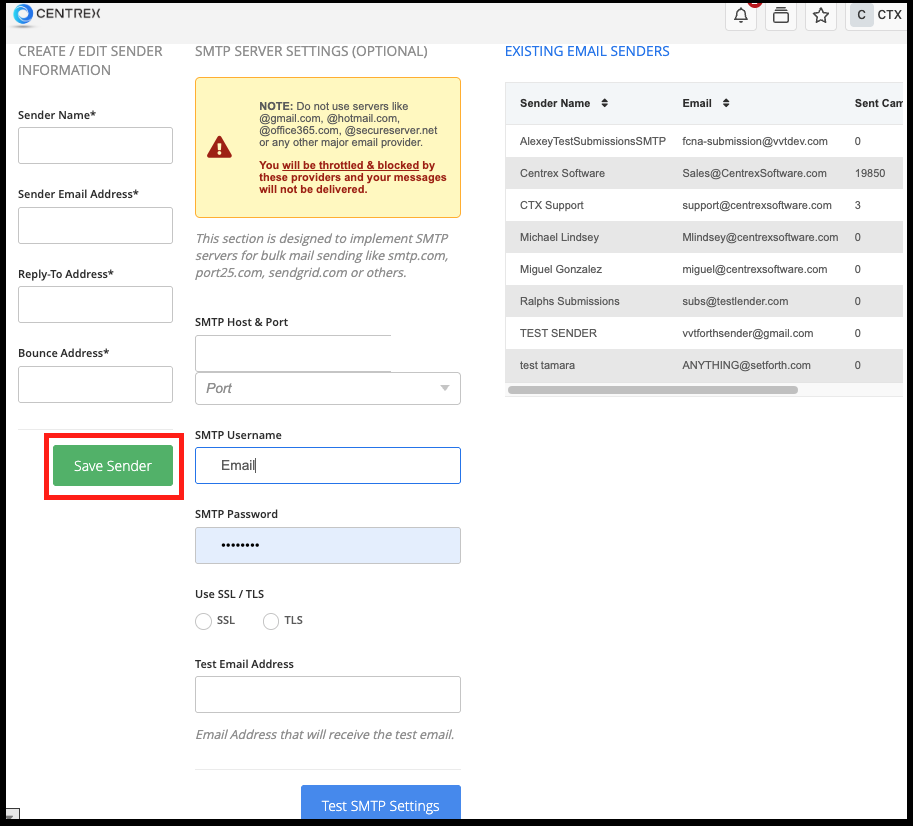Viewport: 913px width, 826px height.
Task: Click the Centrex logo
Action: click(x=56, y=14)
